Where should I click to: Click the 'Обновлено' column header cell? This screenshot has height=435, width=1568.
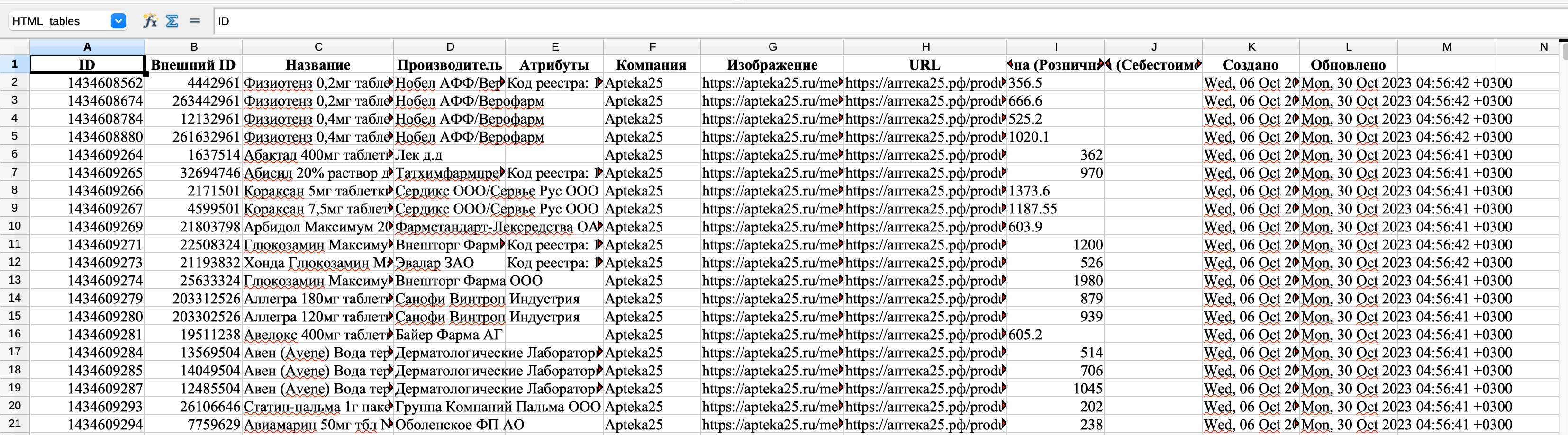click(x=1348, y=65)
